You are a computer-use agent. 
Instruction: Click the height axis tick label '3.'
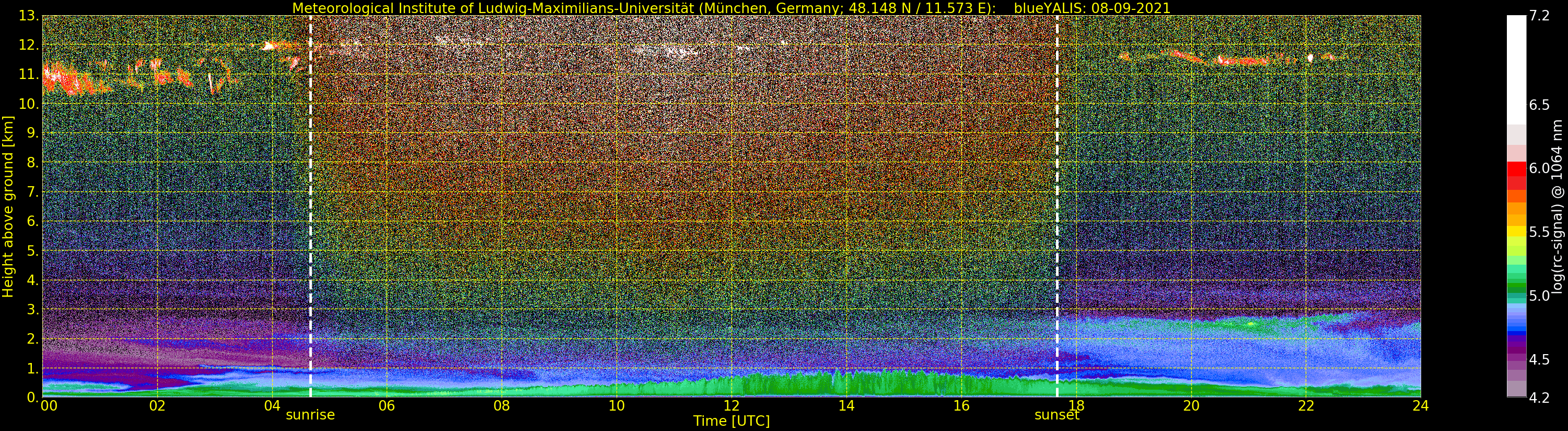(33, 309)
